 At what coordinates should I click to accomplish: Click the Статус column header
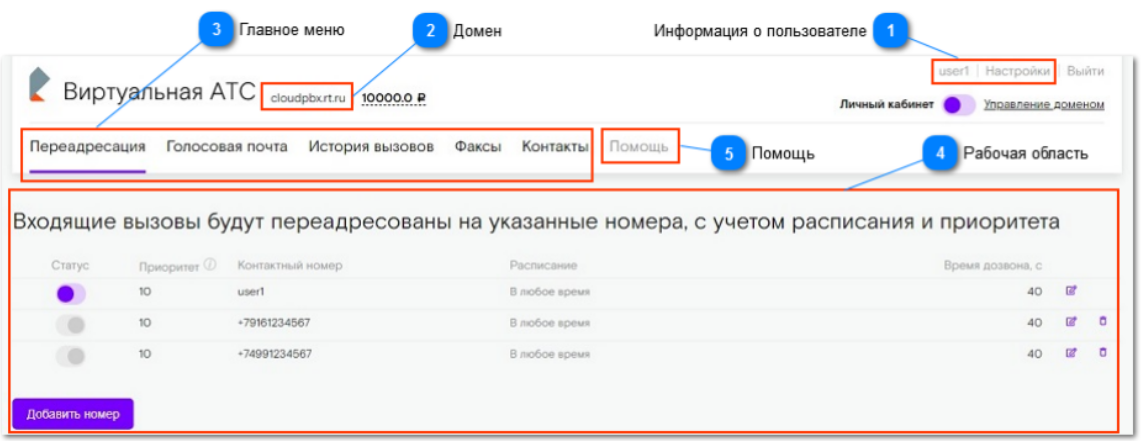[70, 265]
